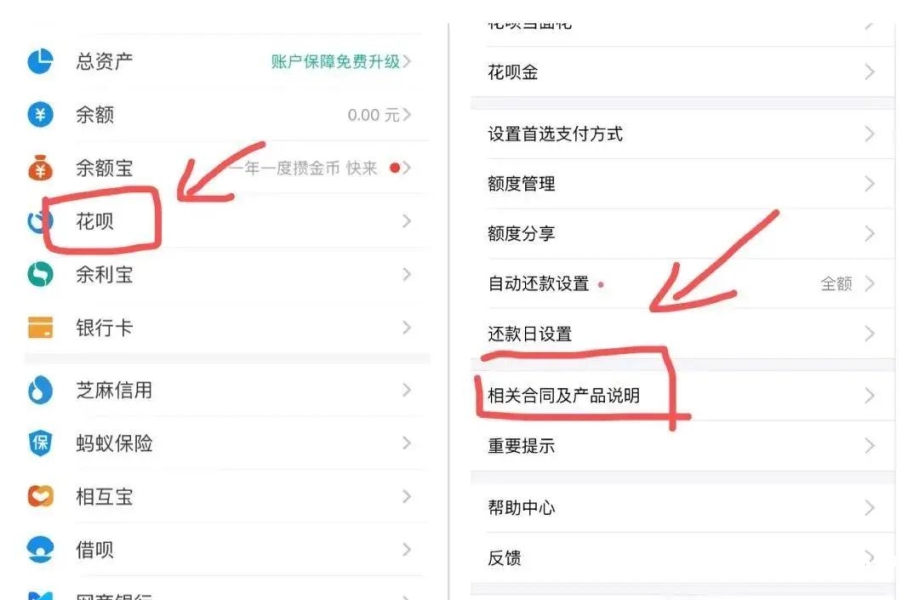Screen dimensions: 919x600
Task: Tap the 总资产 pie chart icon
Action: pos(40,62)
